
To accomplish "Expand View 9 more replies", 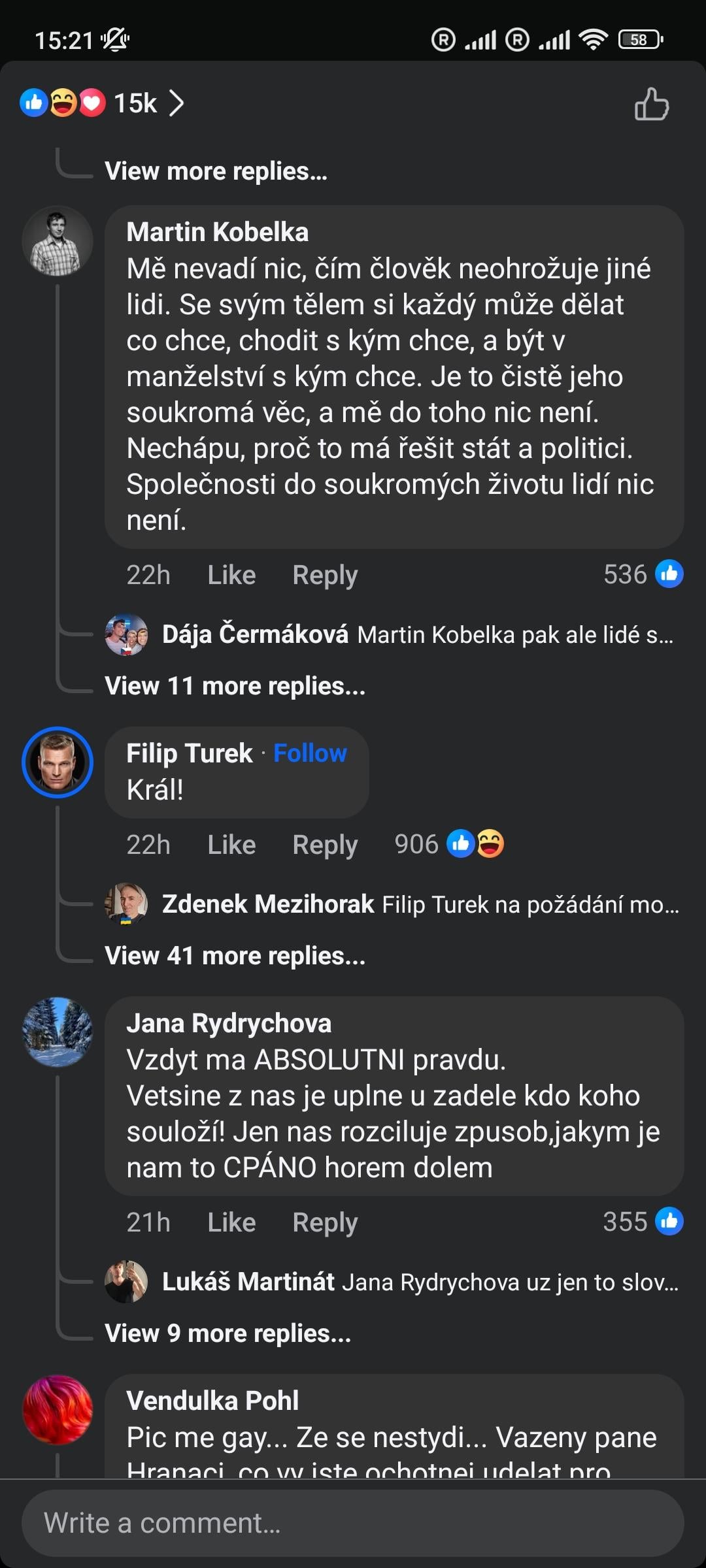I will pos(227,1333).
